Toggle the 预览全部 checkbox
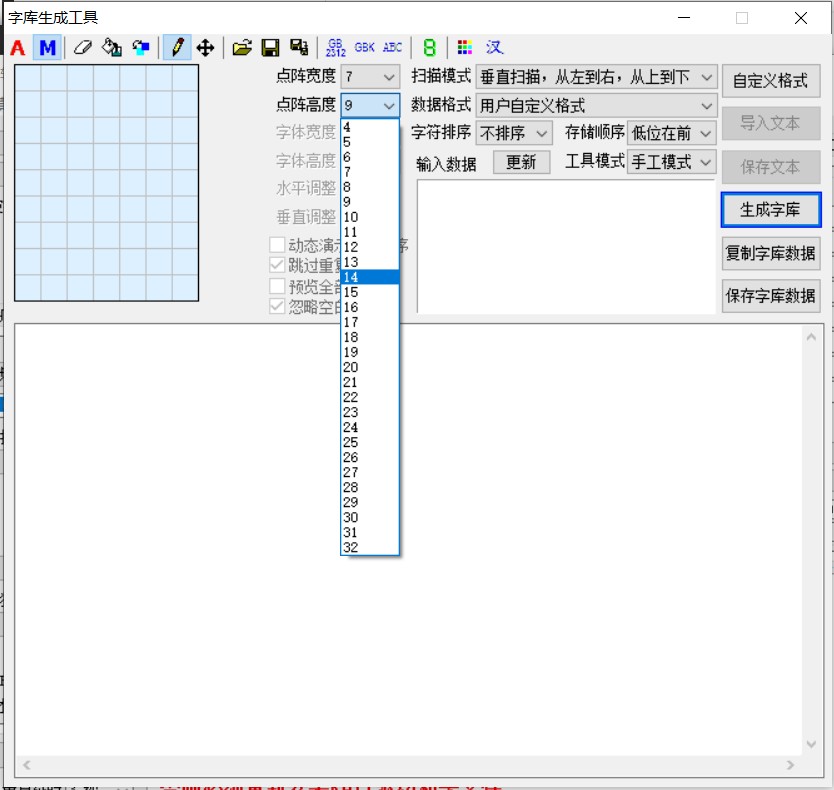 click(x=277, y=286)
